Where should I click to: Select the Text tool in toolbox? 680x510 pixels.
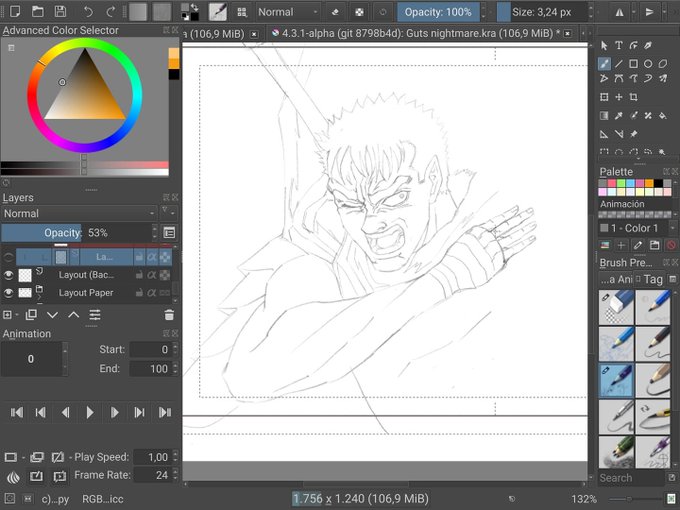(619, 45)
